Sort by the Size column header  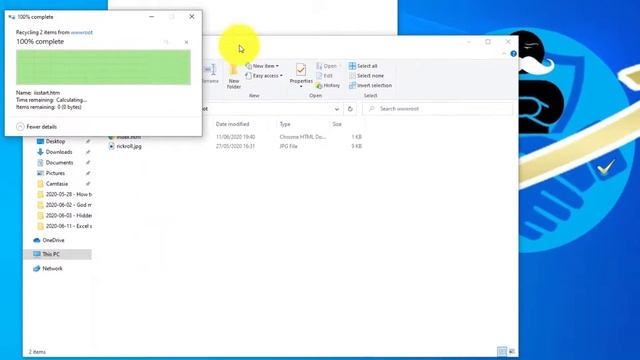(337, 124)
